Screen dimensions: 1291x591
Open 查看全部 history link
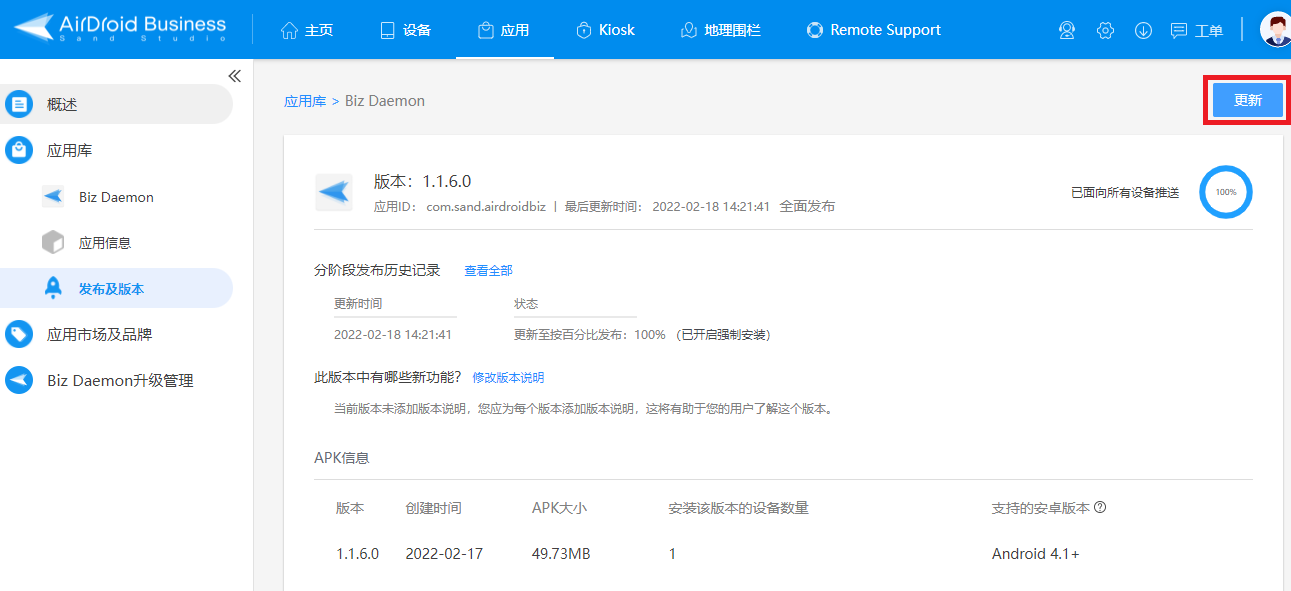click(x=488, y=270)
